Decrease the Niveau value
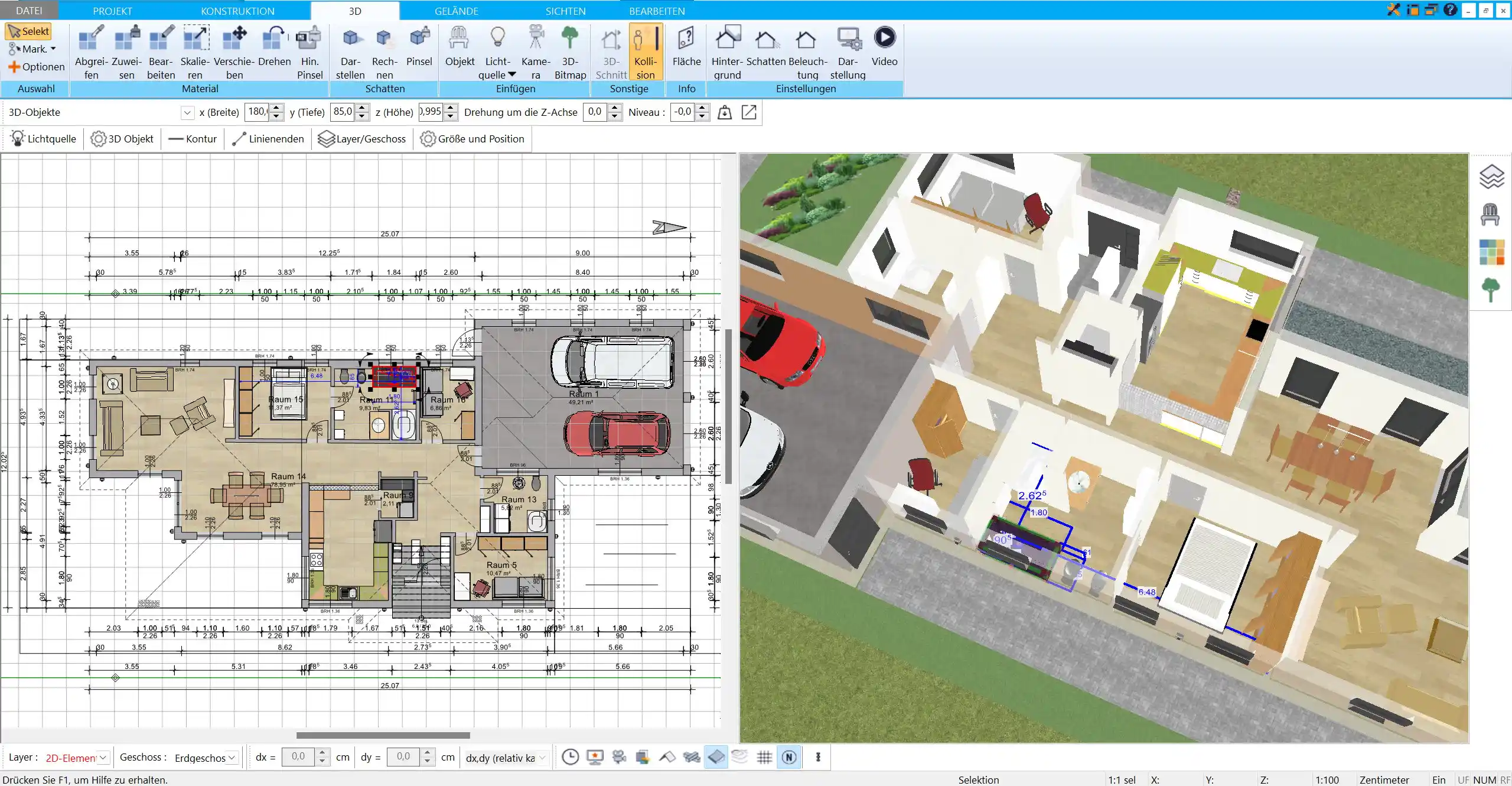1512x786 pixels. pos(702,116)
